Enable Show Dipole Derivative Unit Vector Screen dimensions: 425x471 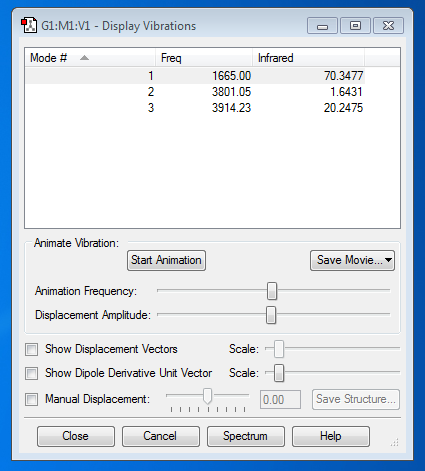tap(32, 373)
